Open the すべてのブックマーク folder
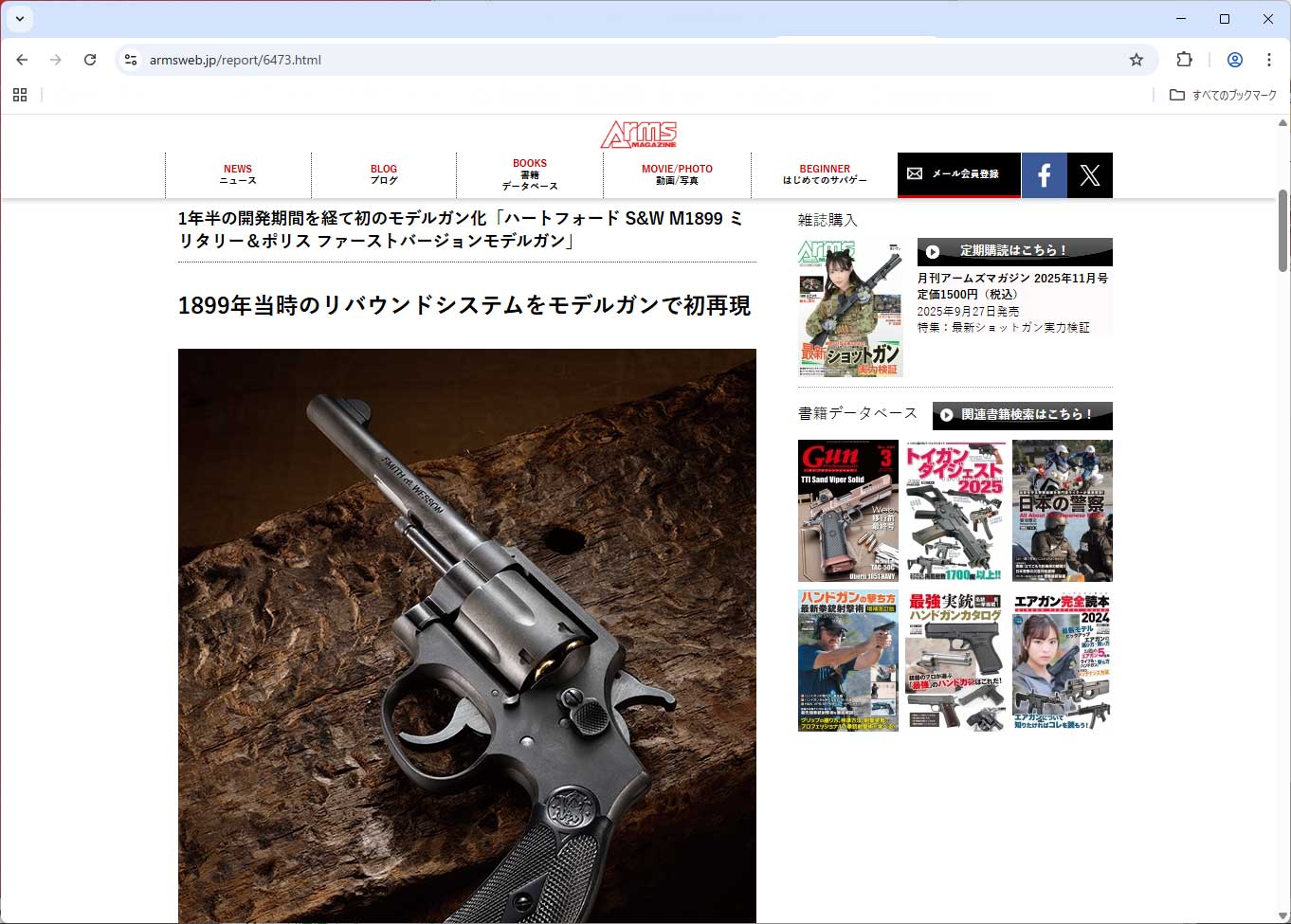This screenshot has height=924, width=1291. click(1223, 95)
